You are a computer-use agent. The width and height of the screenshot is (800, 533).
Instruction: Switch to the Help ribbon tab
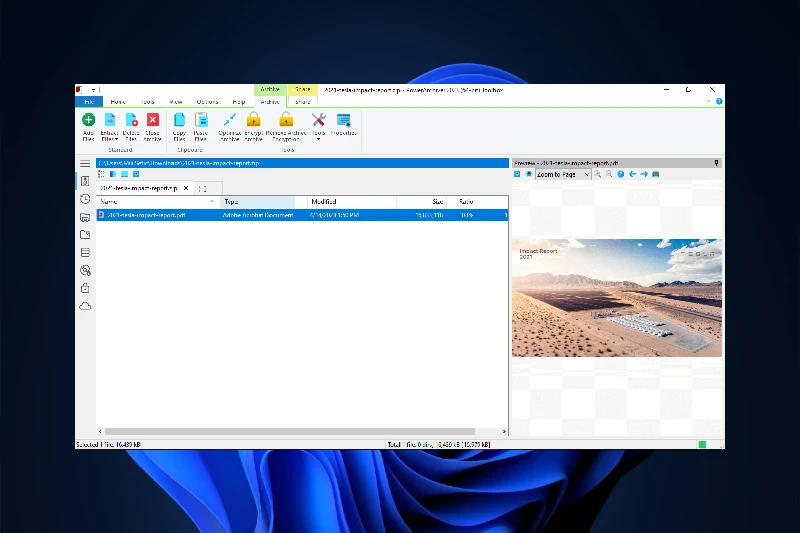coord(239,101)
